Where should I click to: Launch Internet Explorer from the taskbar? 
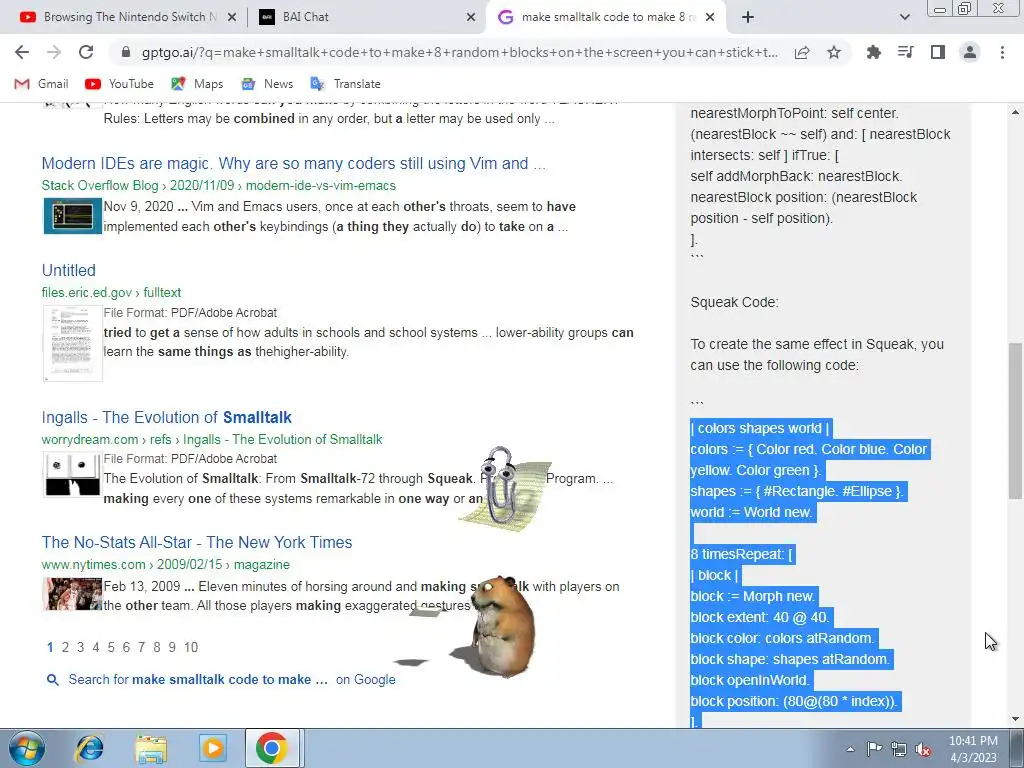point(89,748)
